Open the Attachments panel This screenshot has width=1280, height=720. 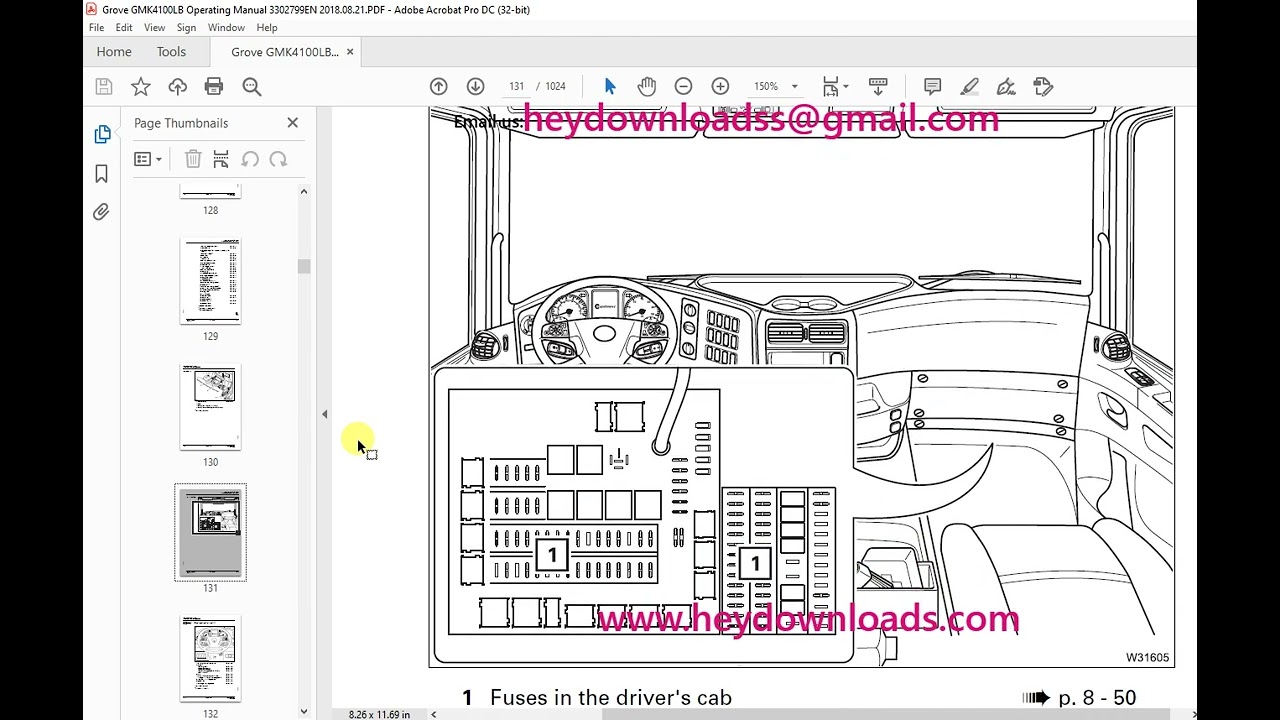coord(101,212)
